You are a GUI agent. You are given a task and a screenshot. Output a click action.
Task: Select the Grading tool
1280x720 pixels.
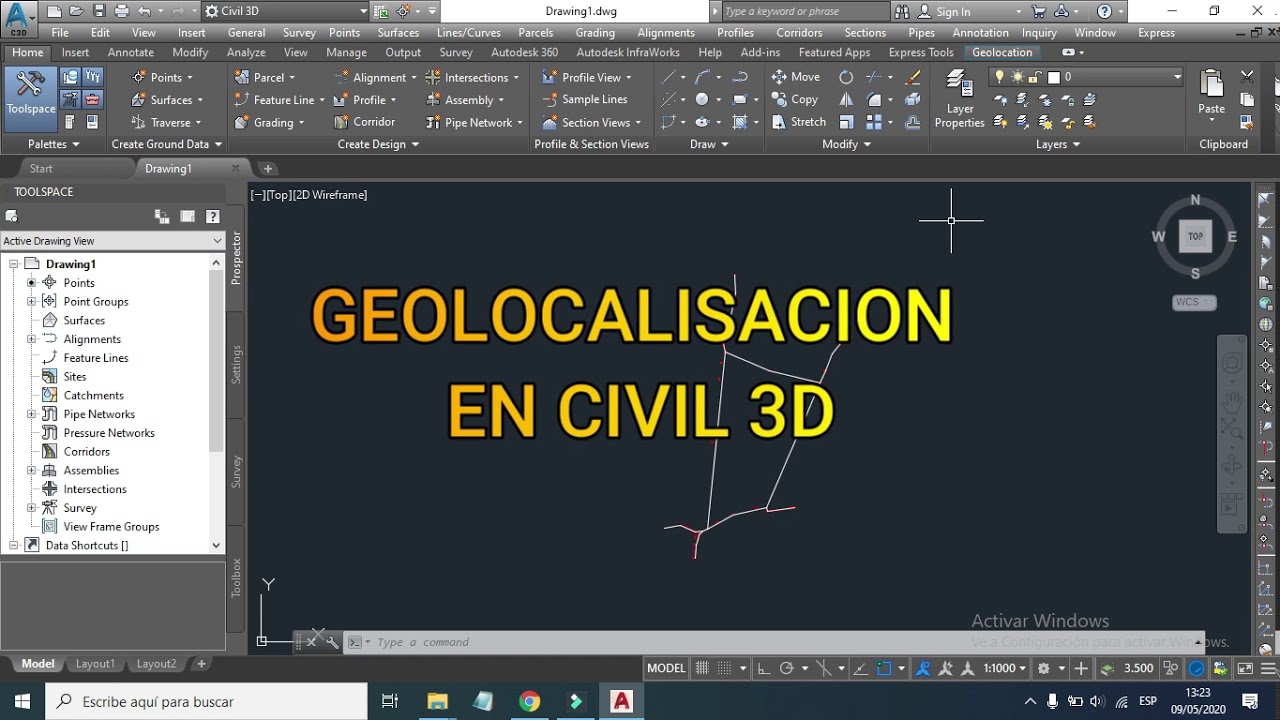pos(269,123)
